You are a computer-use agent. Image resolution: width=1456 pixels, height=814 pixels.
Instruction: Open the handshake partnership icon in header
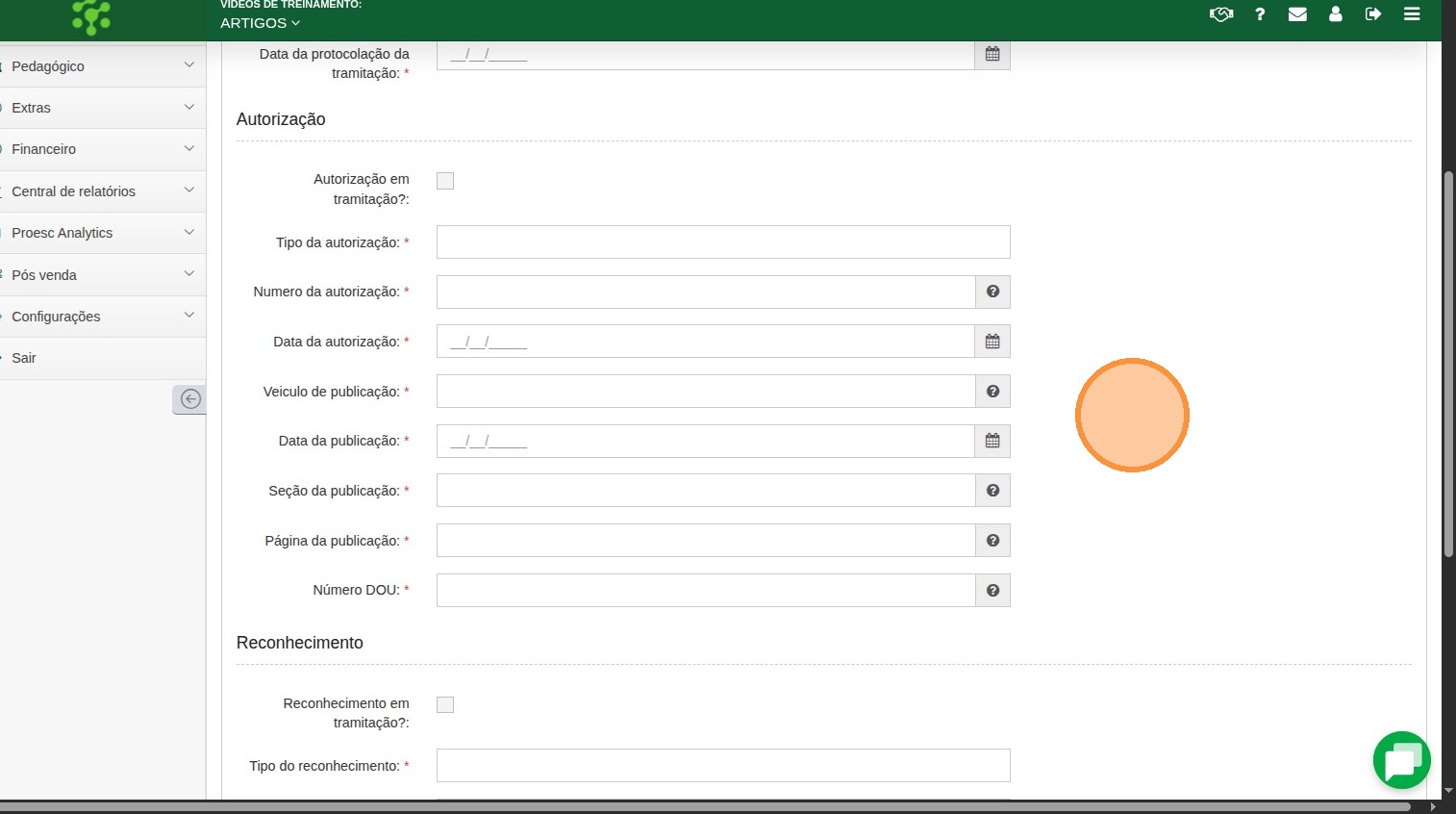tap(1221, 14)
